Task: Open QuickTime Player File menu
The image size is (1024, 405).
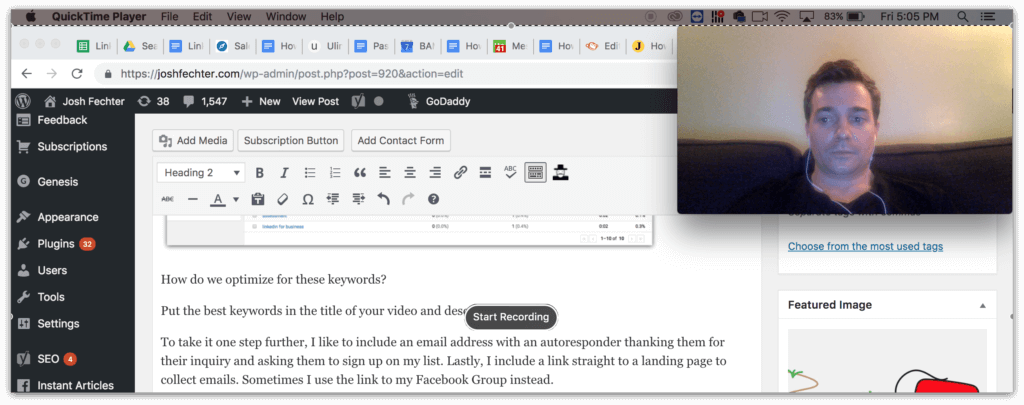Action: pos(169,16)
